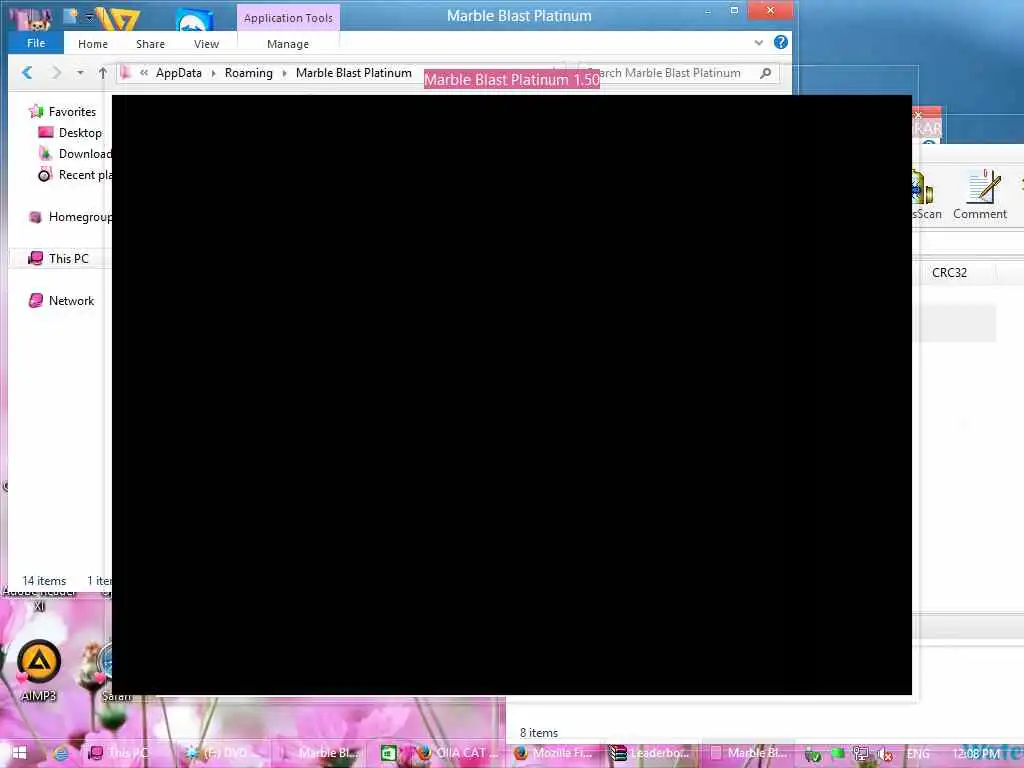Open the Excel taskbar icon

pos(389,753)
